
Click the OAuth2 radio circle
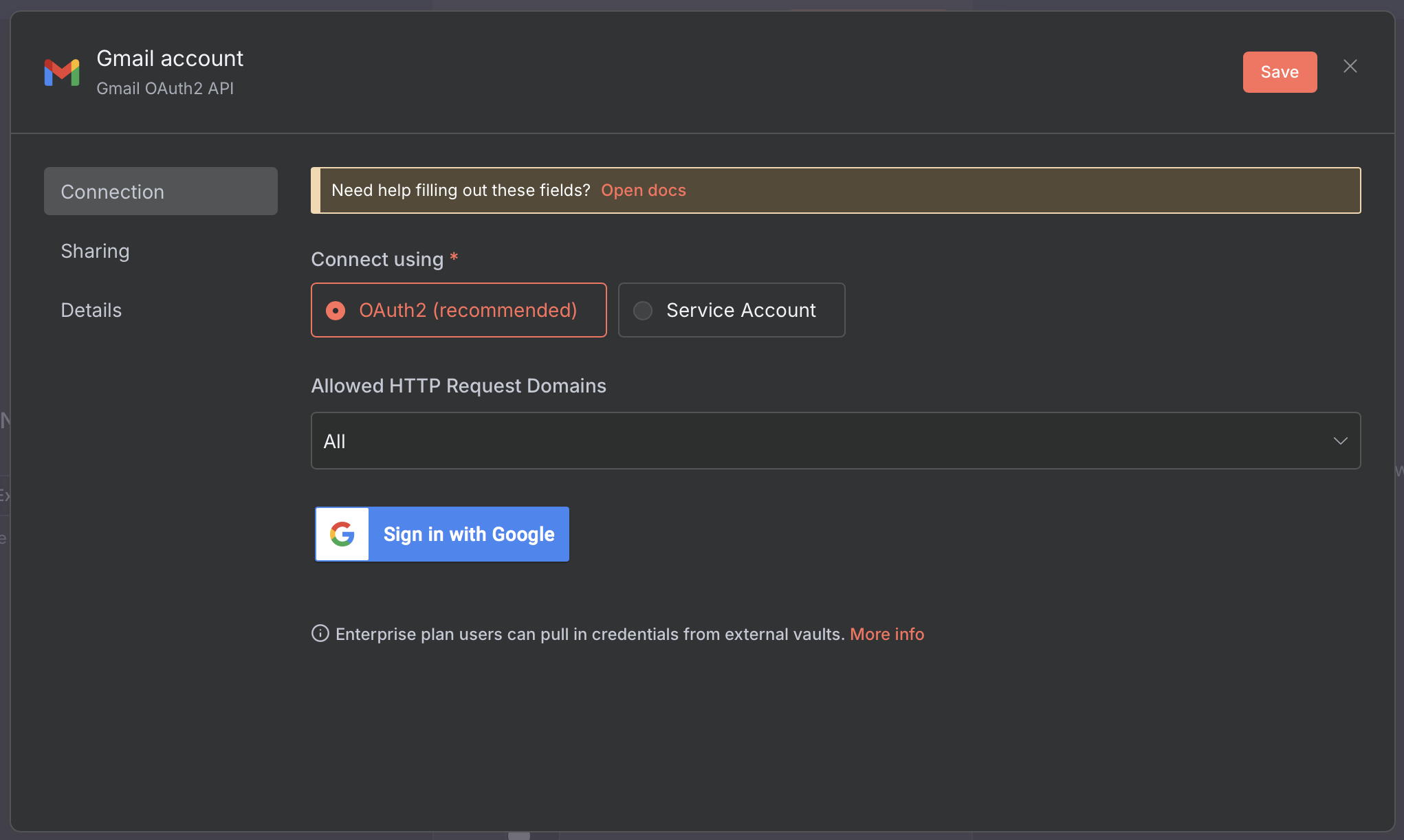click(x=336, y=311)
